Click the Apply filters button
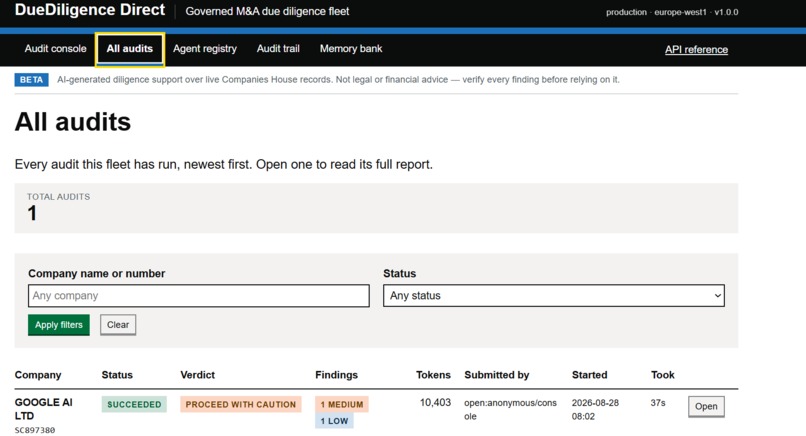Image resolution: width=806 pixels, height=436 pixels. tap(59, 325)
